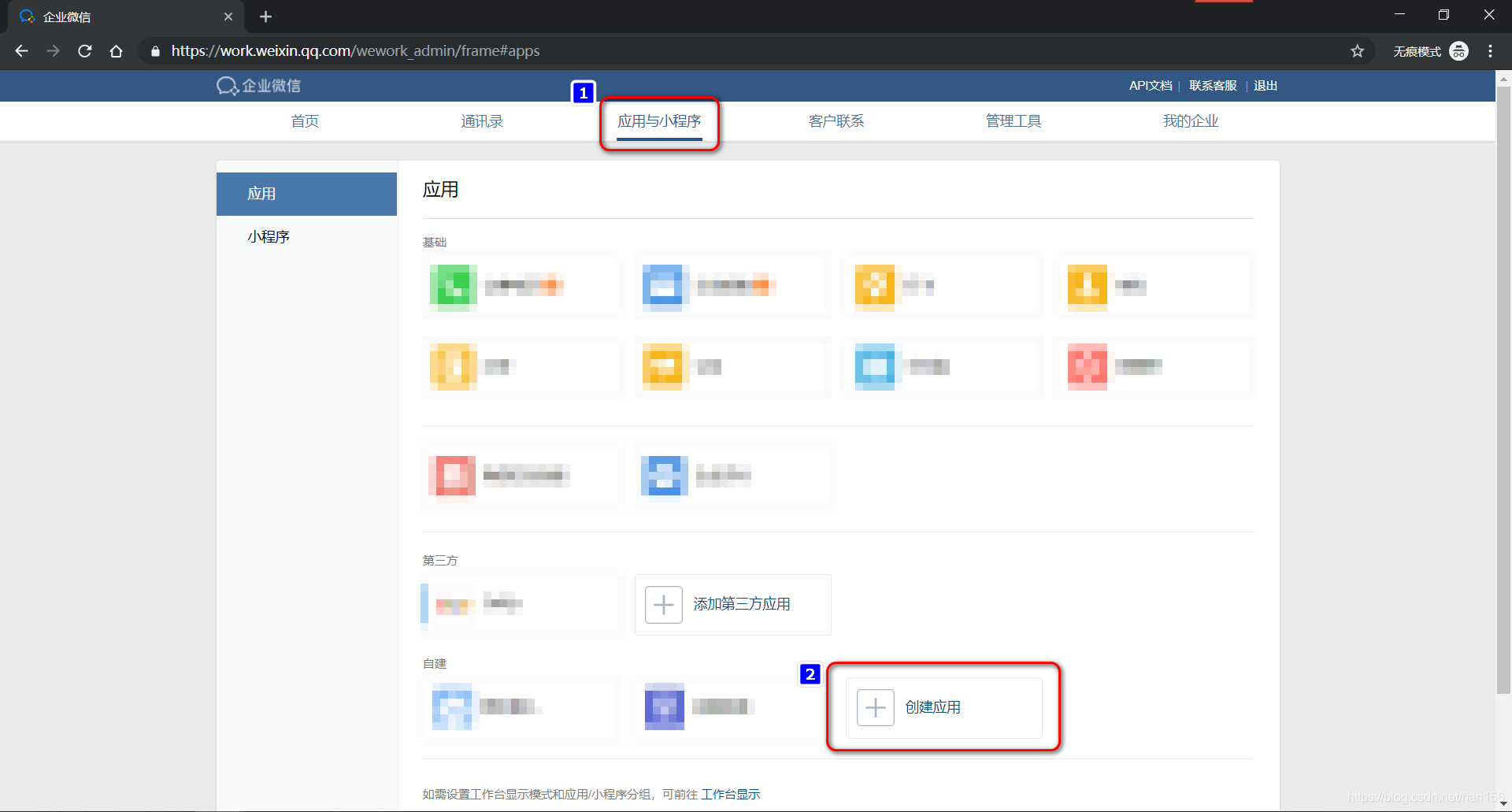Open the API文档 link
Viewport: 1512px width, 812px height.
(1151, 86)
